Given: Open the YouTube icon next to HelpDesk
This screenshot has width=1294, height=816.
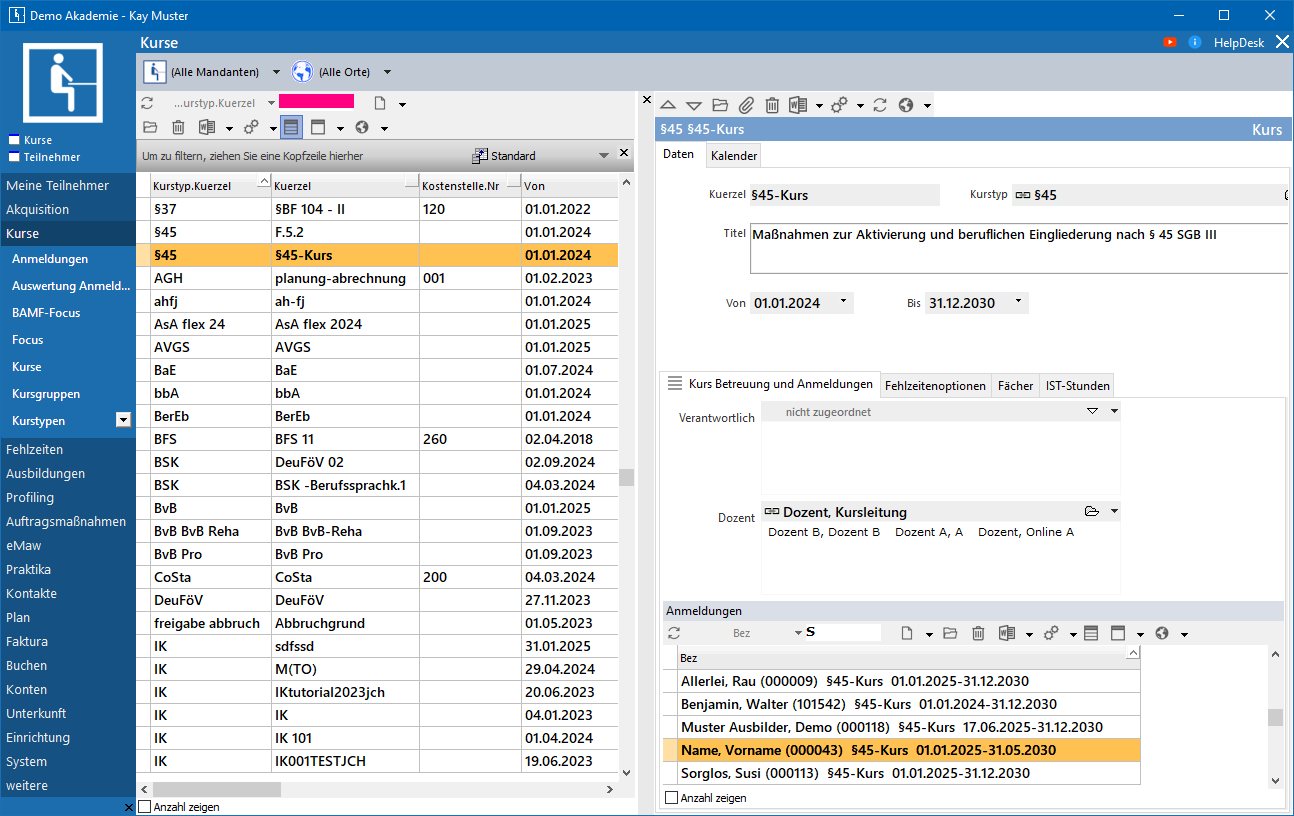Looking at the screenshot, I should click(1170, 42).
